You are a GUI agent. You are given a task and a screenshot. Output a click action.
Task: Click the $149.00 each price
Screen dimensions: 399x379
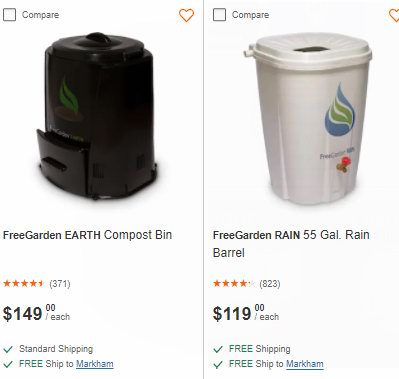coord(36,313)
